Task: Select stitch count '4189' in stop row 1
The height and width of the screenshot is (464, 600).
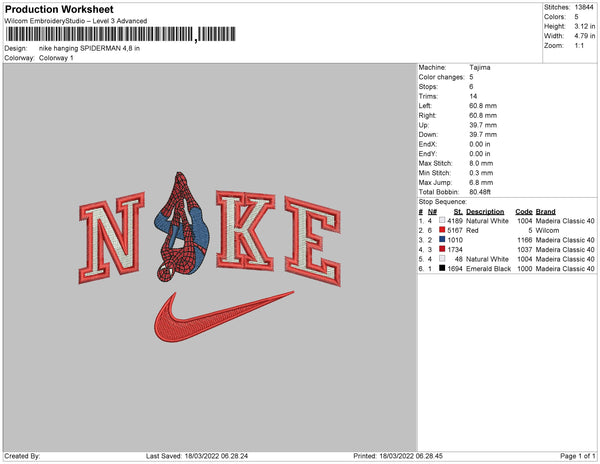Action: point(455,221)
